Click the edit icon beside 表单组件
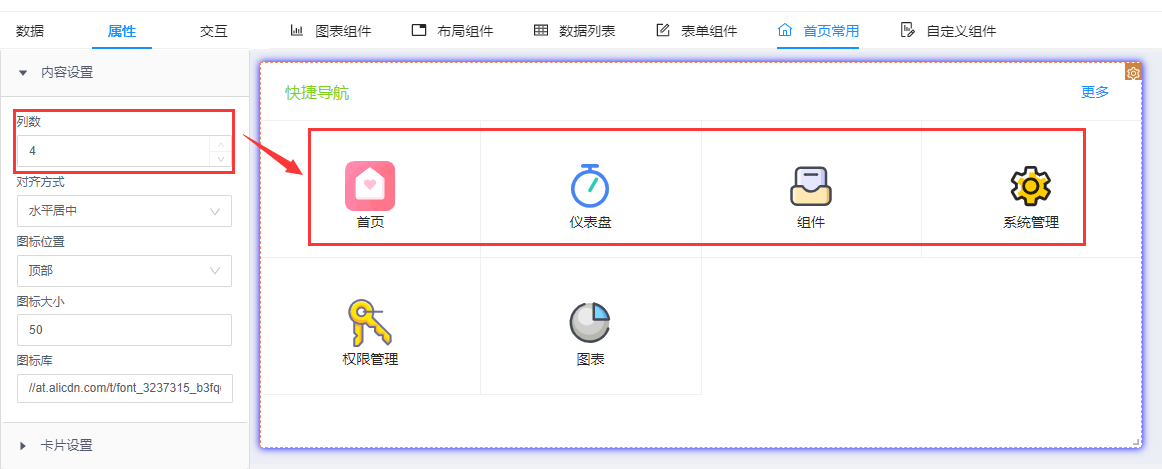This screenshot has width=1162, height=469. click(x=663, y=30)
